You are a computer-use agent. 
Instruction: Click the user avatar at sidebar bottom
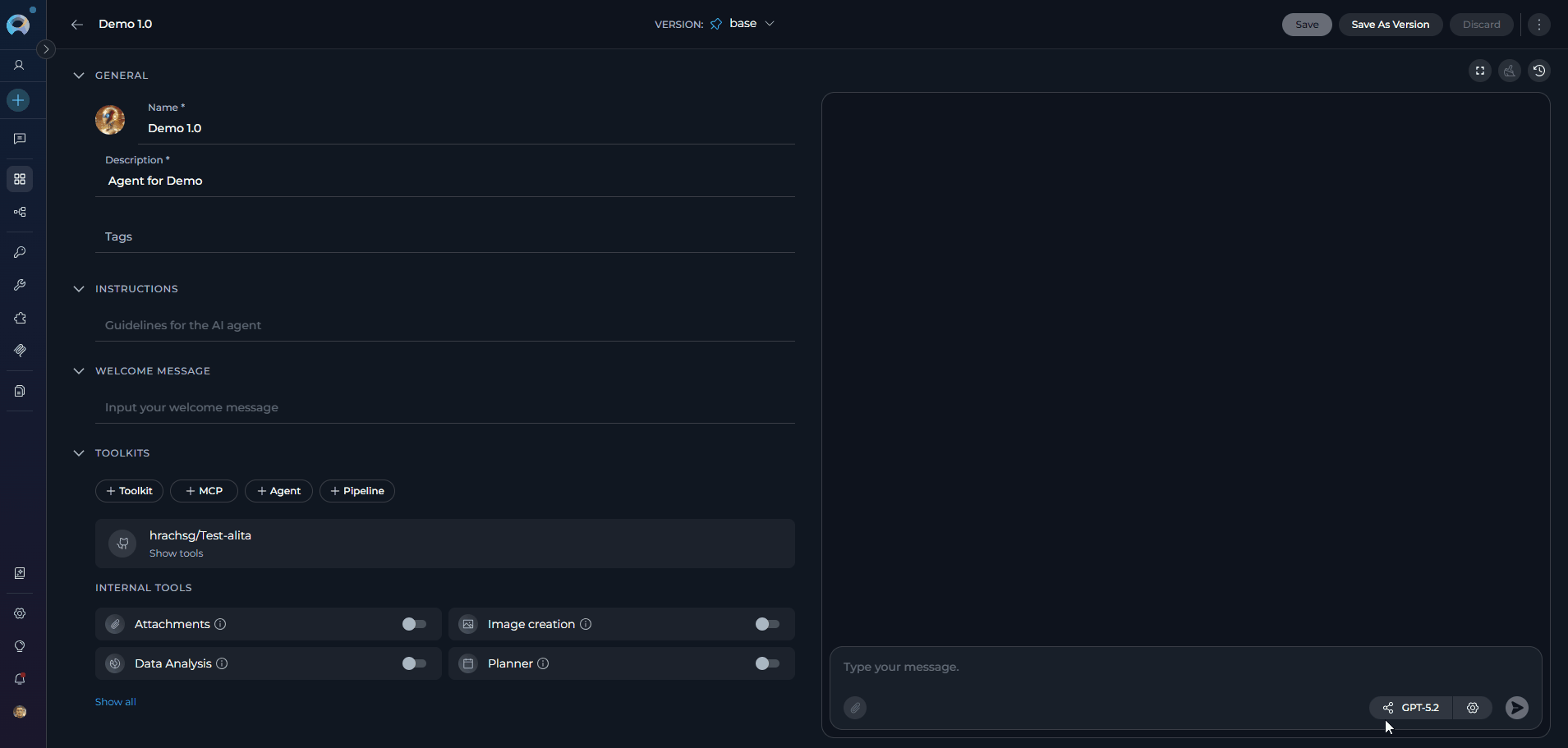[20, 712]
